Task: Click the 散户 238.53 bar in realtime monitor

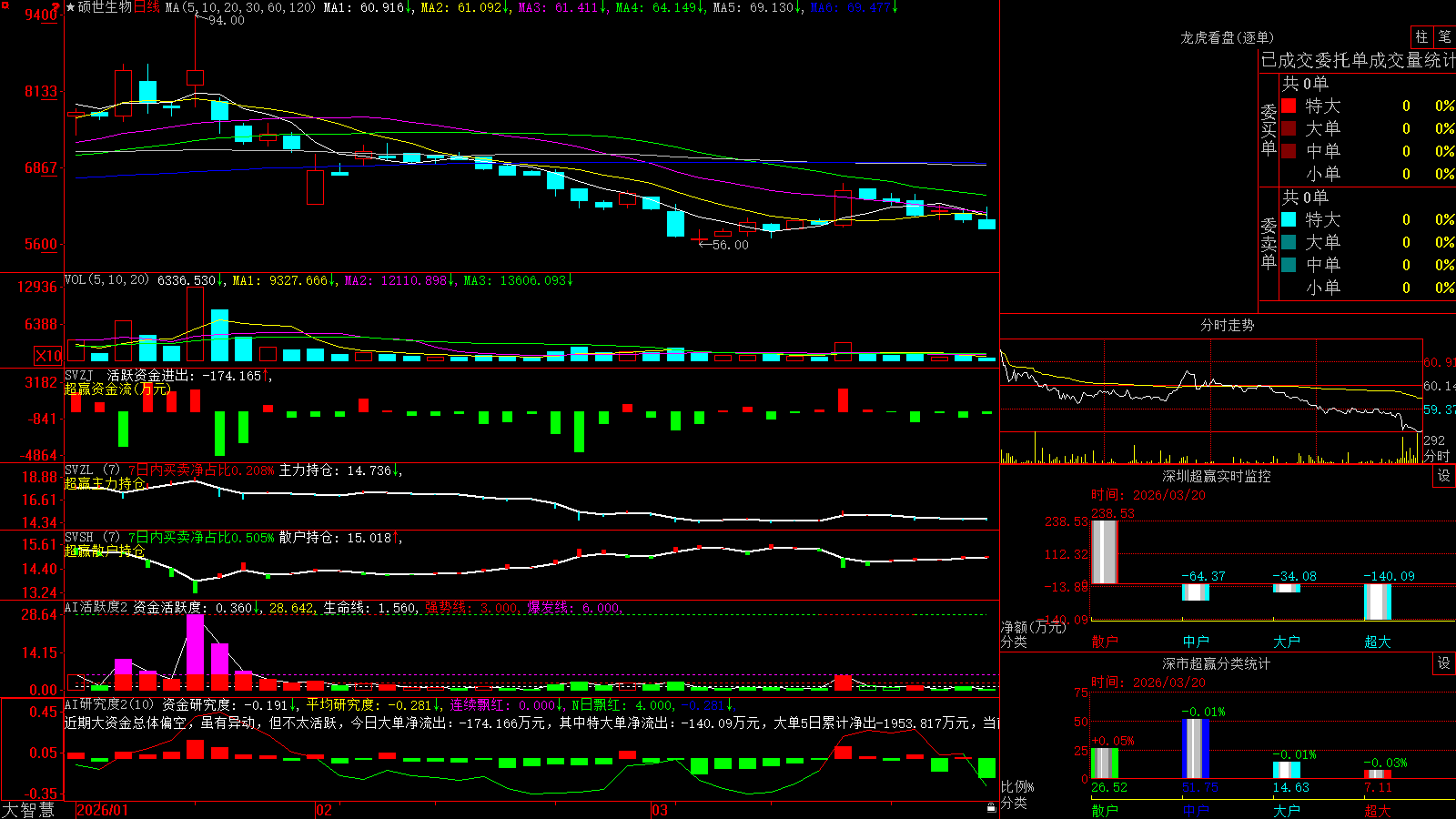Action: click(x=1105, y=551)
